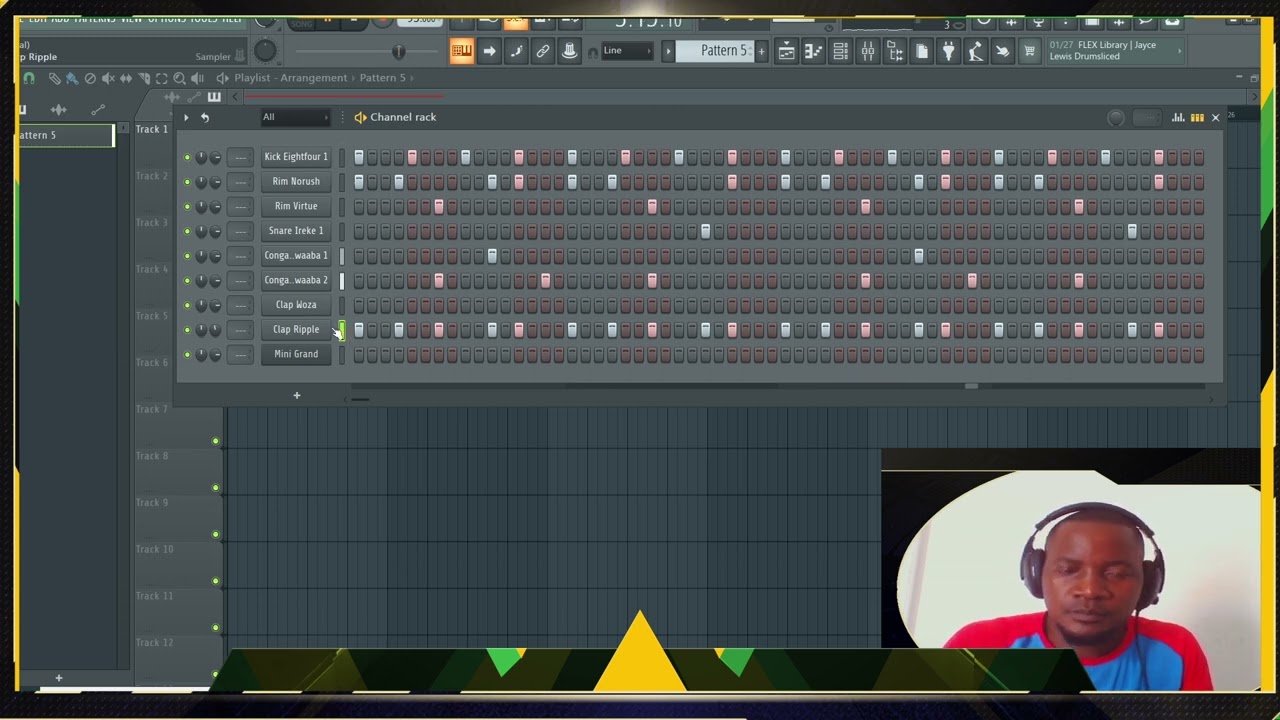Click the Arrangement breadcrumb in Playlist title
The width and height of the screenshot is (1280, 720).
point(314,78)
